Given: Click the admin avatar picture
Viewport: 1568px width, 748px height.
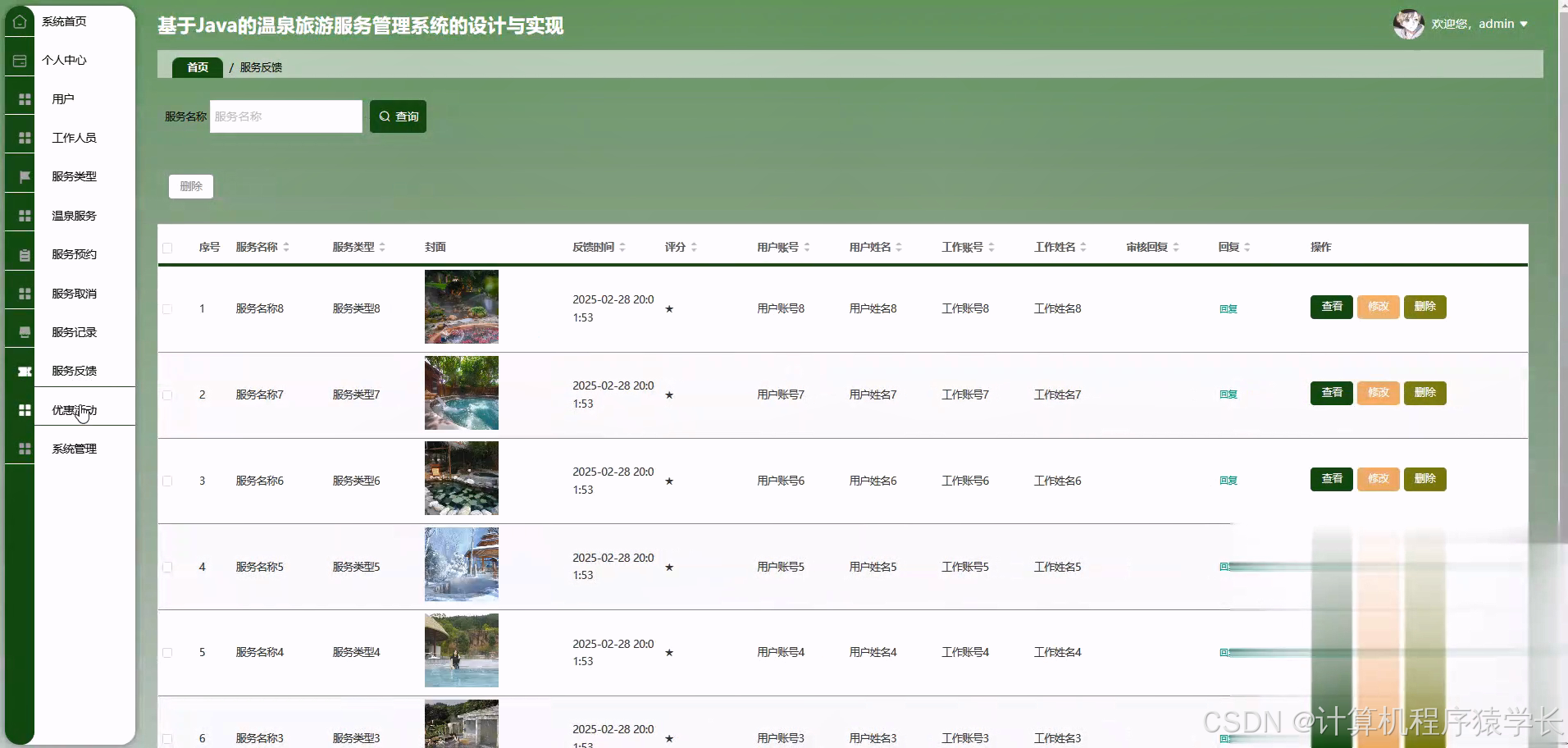Looking at the screenshot, I should [x=1409, y=24].
